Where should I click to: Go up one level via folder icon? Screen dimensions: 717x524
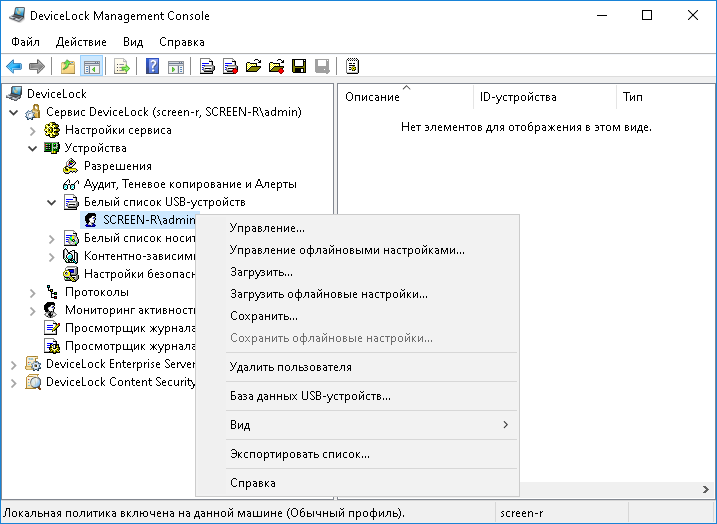click(68, 66)
